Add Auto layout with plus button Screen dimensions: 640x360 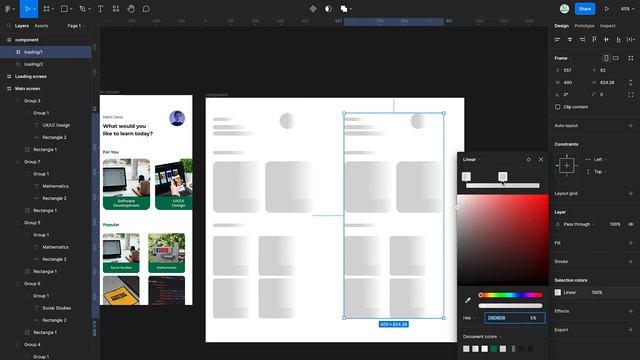[x=631, y=126]
